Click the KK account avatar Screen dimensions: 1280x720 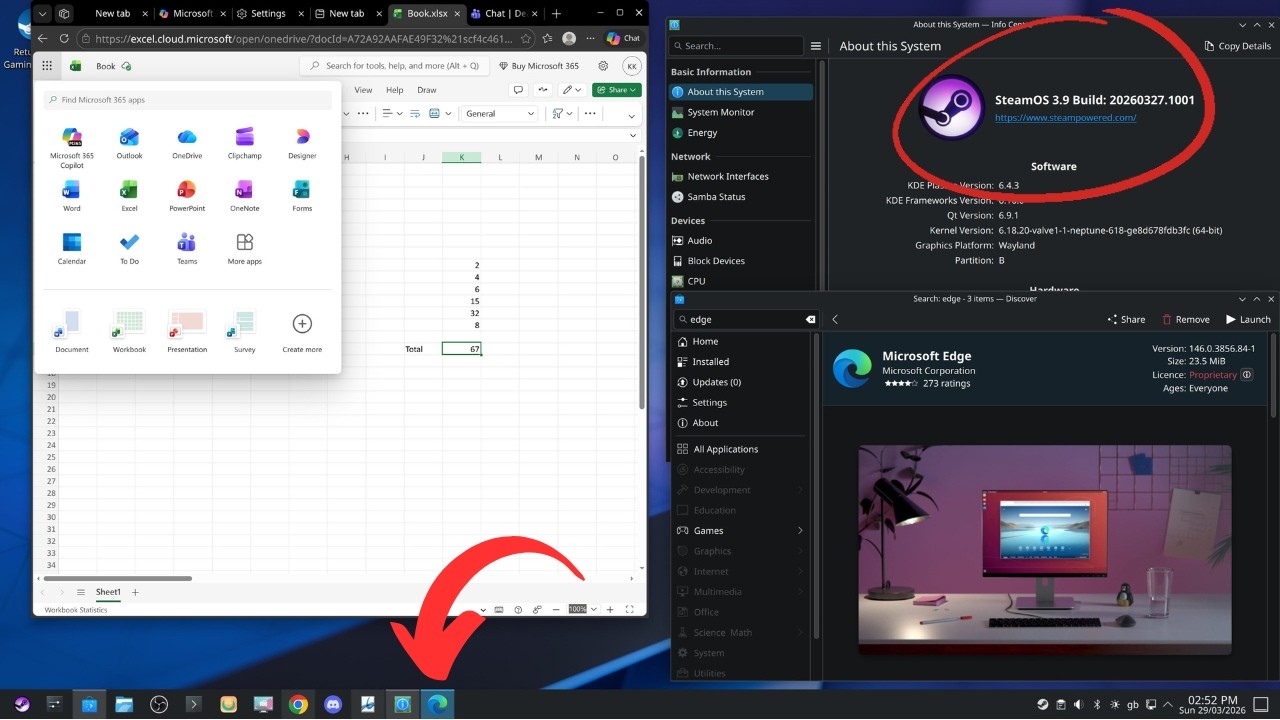(631, 66)
